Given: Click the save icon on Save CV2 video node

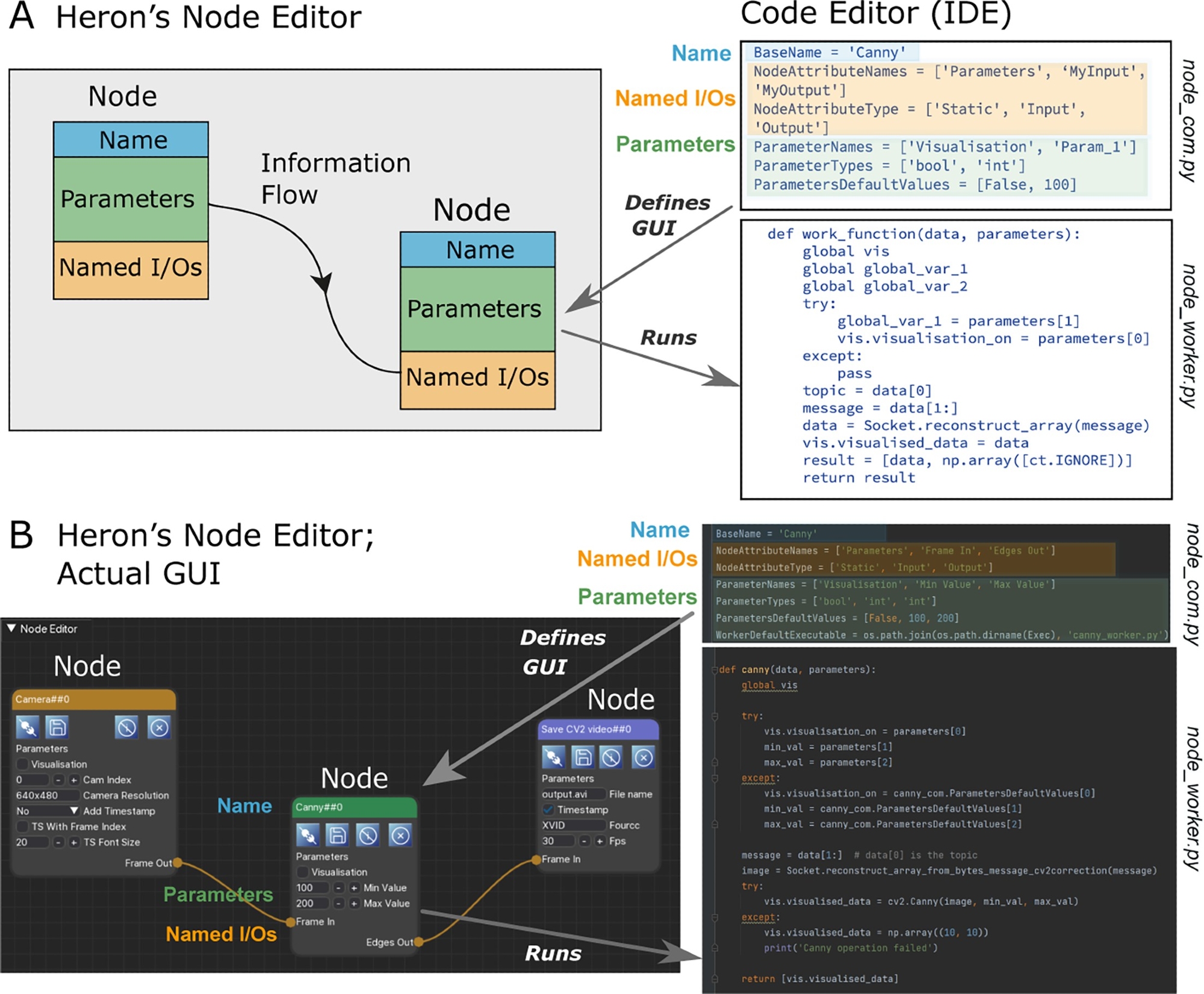Looking at the screenshot, I should pos(582,757).
